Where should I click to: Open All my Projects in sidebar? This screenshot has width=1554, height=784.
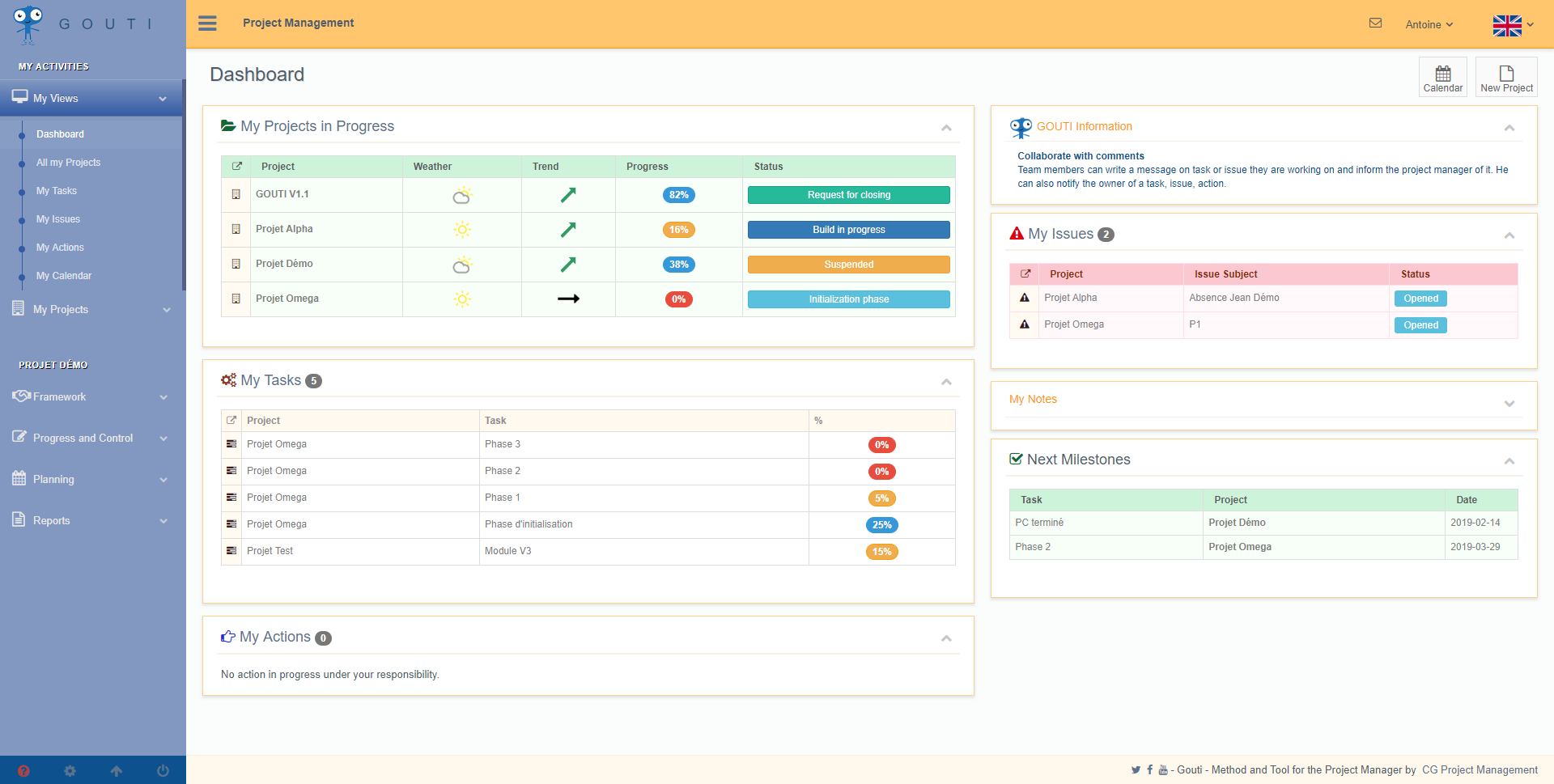point(68,163)
